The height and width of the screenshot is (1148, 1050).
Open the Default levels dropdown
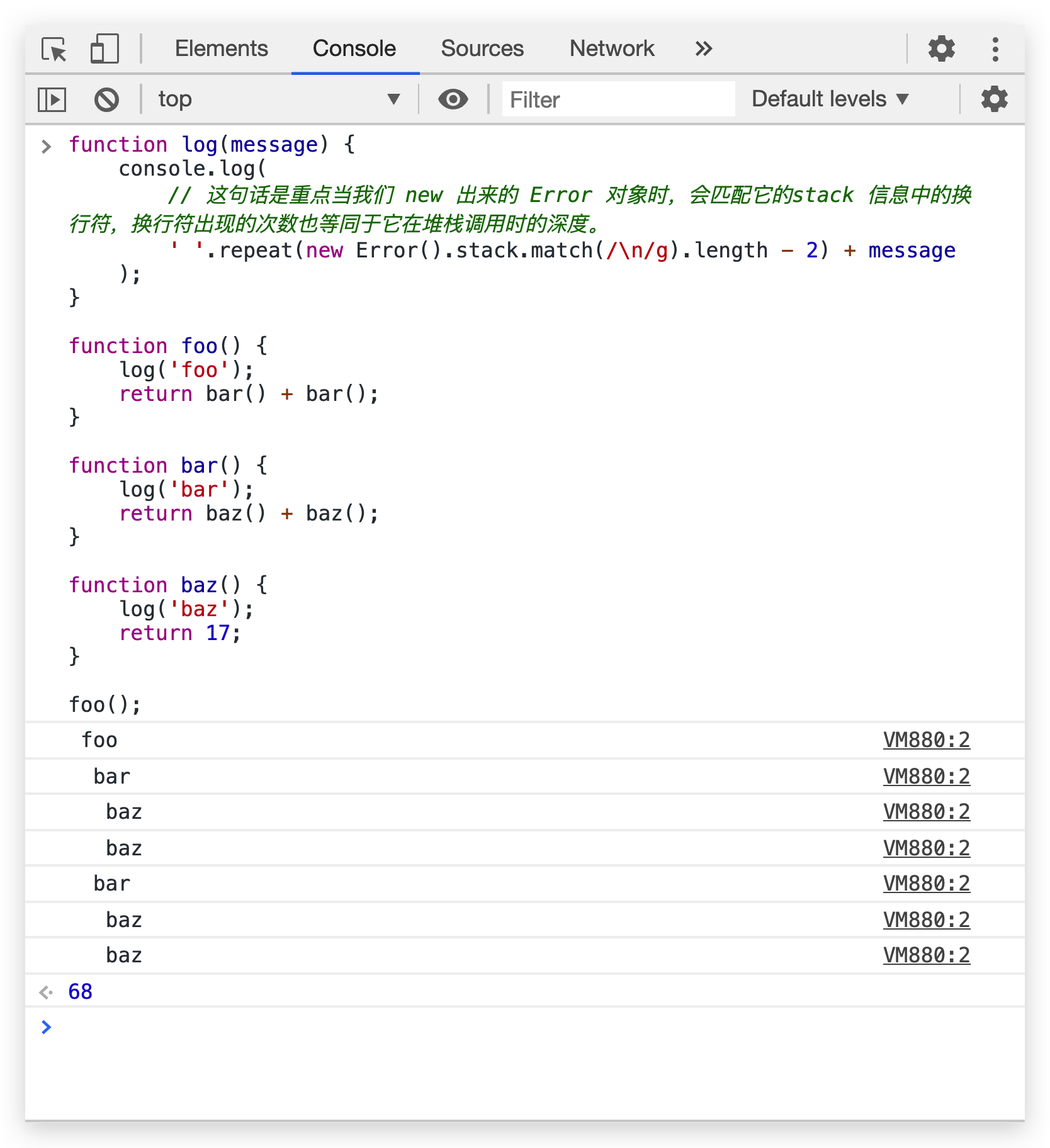click(x=830, y=99)
